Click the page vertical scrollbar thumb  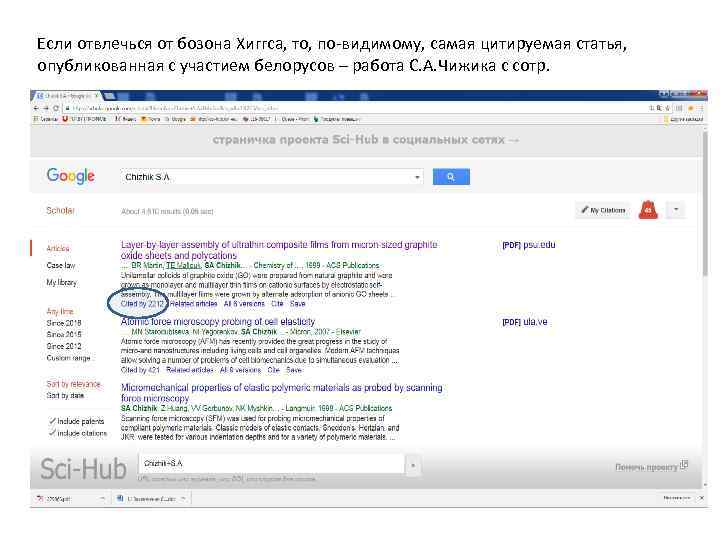coord(705,202)
